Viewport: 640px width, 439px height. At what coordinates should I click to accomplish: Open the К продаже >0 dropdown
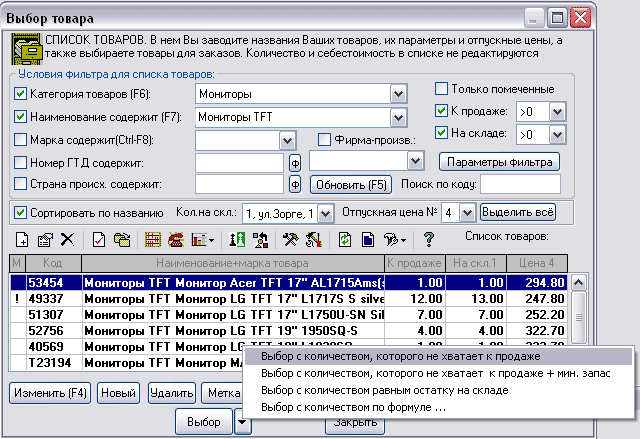558,111
